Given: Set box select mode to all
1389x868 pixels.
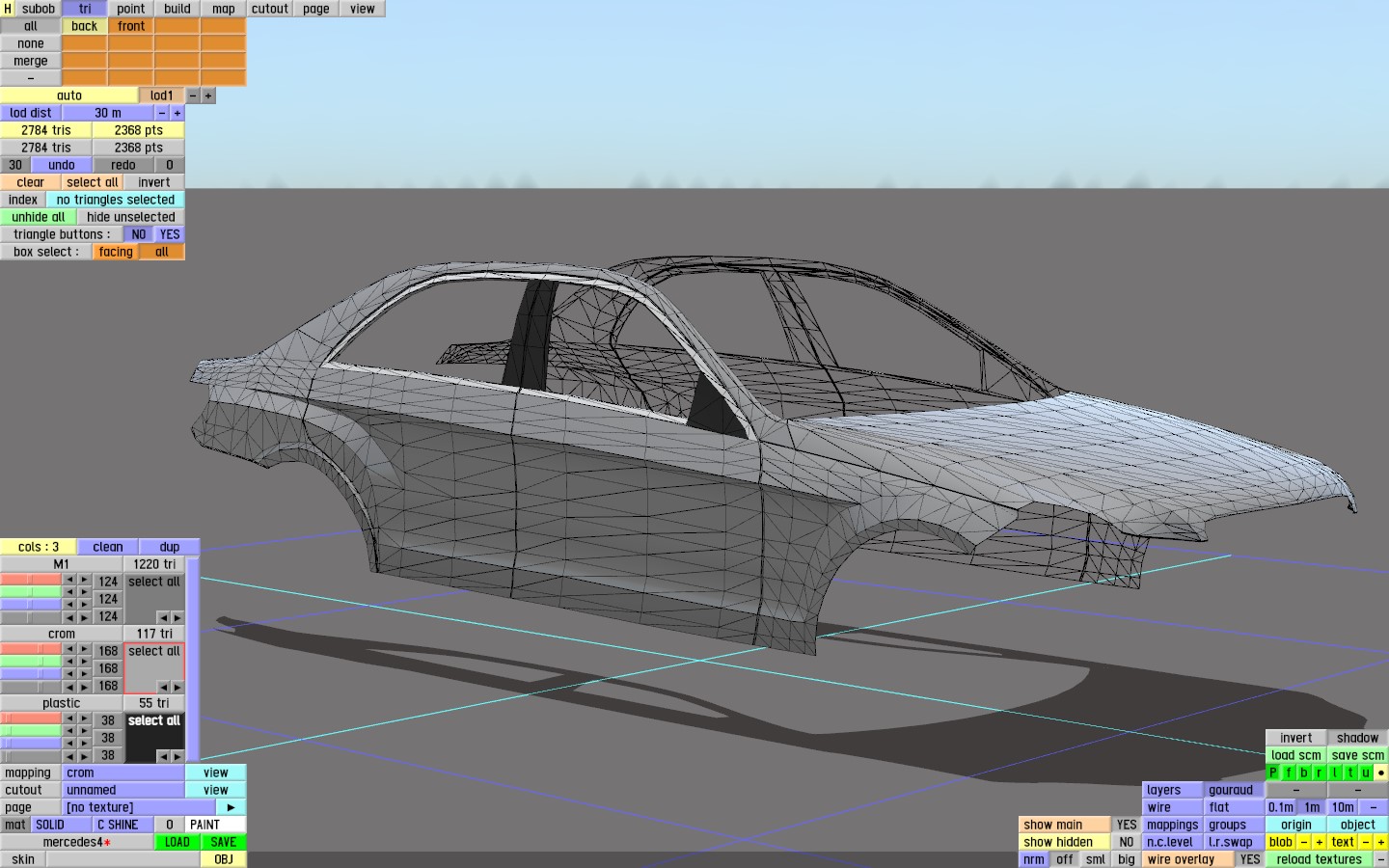Looking at the screenshot, I should coord(162,252).
